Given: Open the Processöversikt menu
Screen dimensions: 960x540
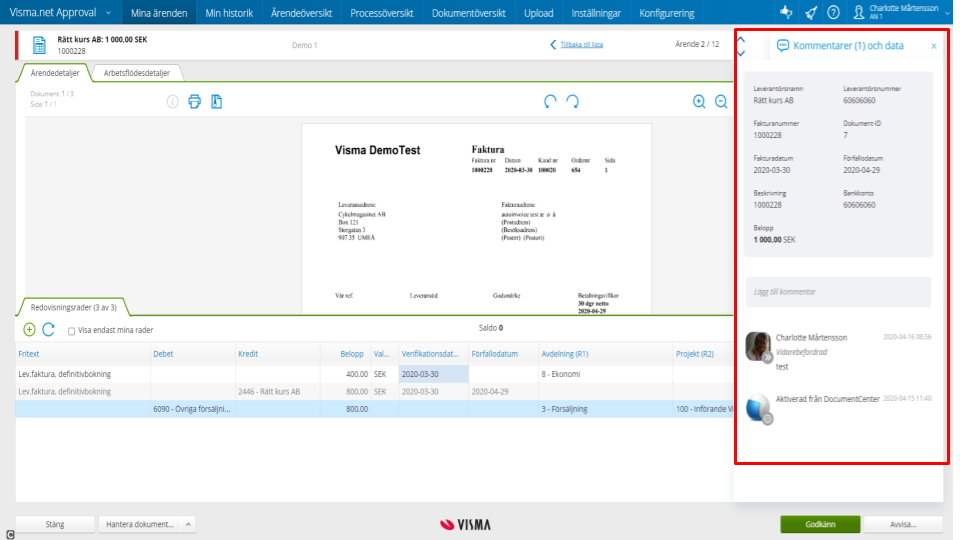Looking at the screenshot, I should (381, 13).
